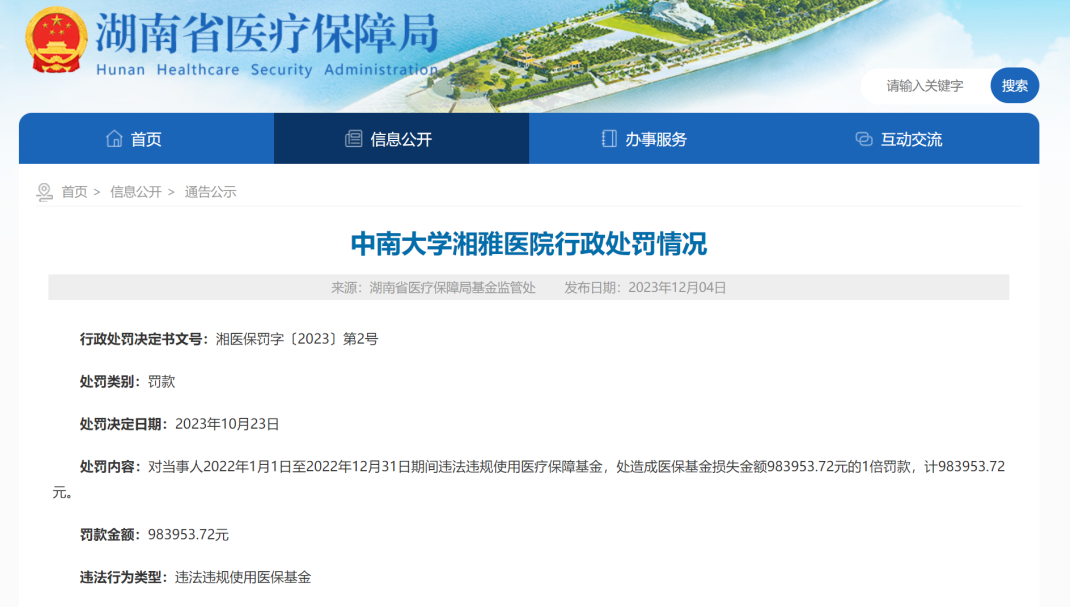The height and width of the screenshot is (607, 1070).
Task: Click the 来源 湖南省医疗保障局基金监管处 text
Action: [433, 288]
